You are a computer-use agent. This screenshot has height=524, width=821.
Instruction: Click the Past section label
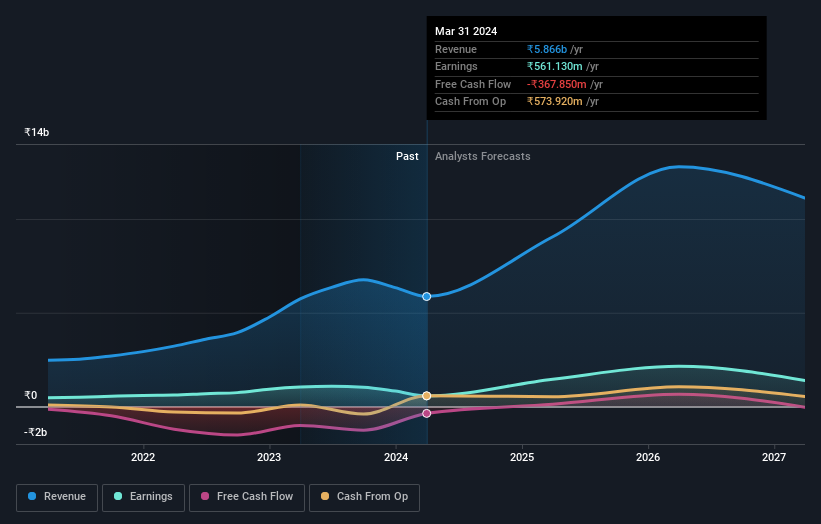[x=407, y=156]
